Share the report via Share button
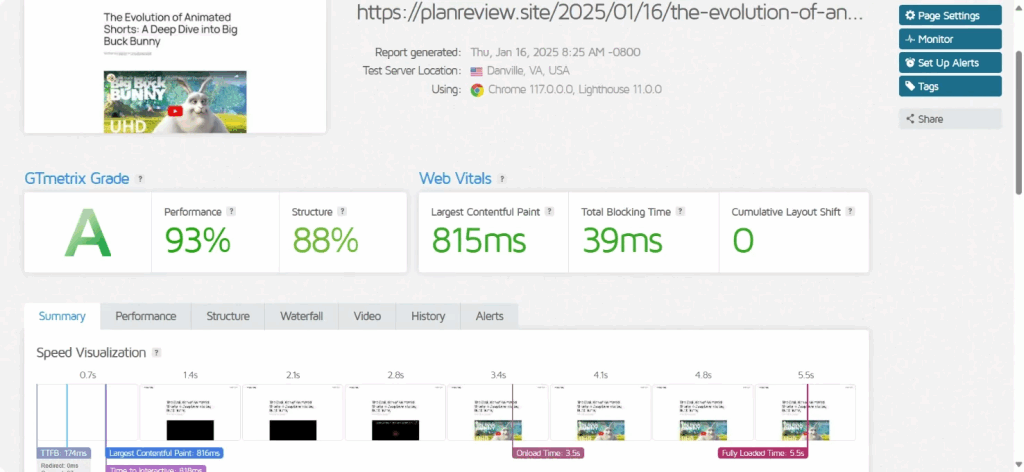The image size is (1024, 472). [949, 119]
